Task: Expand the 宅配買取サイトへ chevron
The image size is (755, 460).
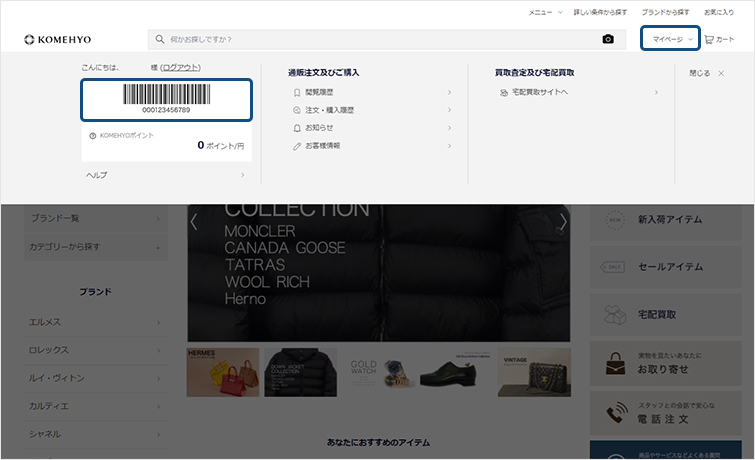Action: click(656, 92)
